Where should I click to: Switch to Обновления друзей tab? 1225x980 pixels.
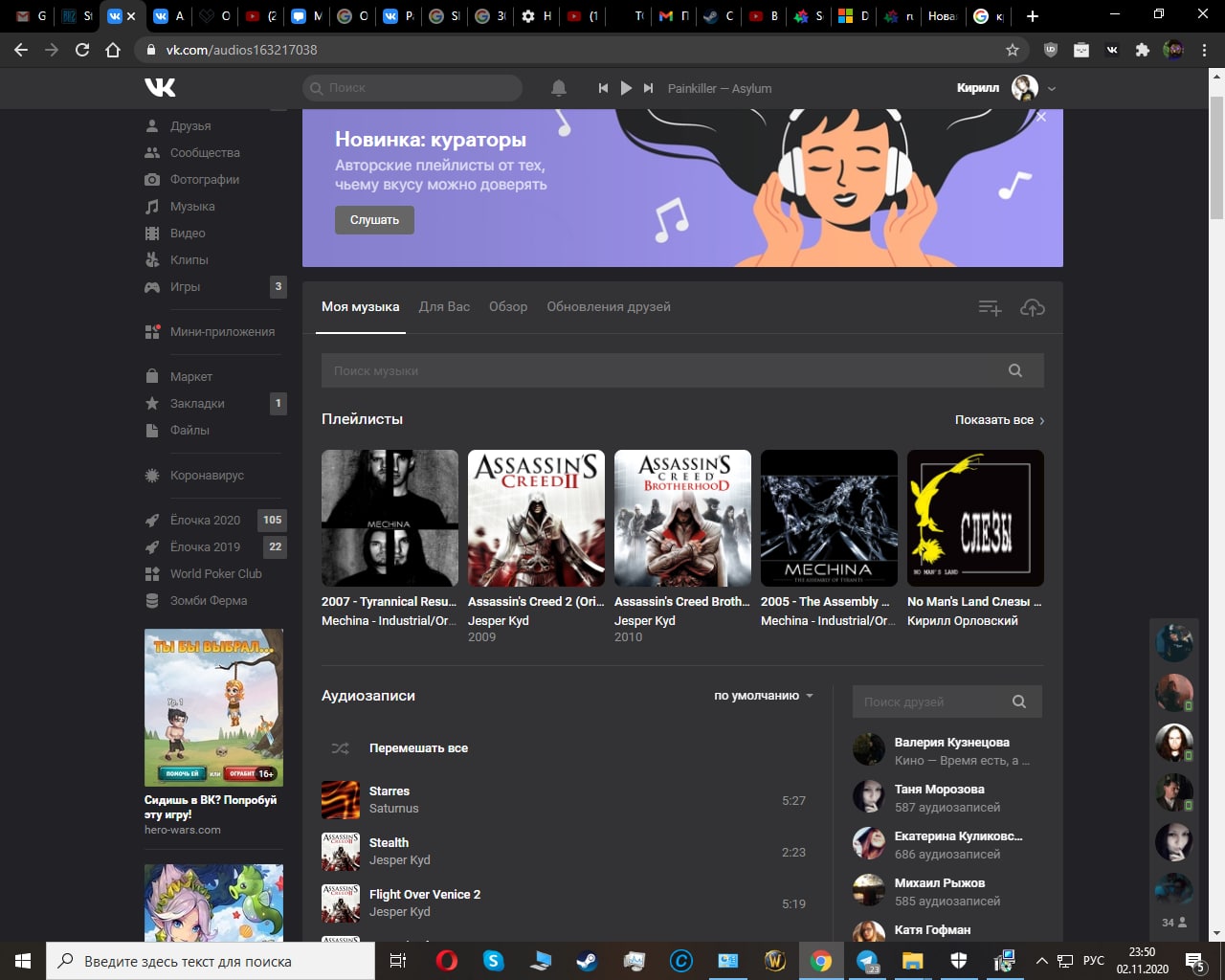point(609,307)
